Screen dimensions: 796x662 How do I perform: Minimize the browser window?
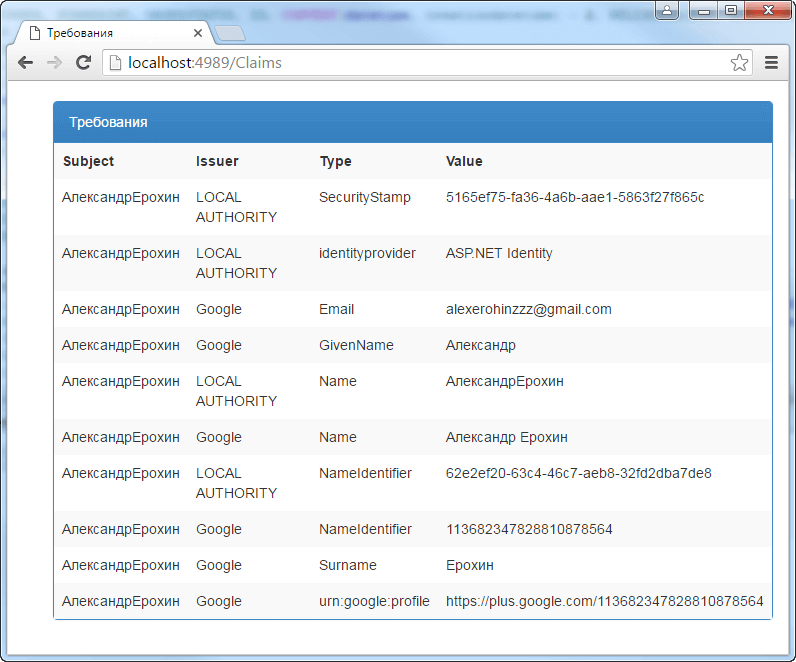click(x=704, y=10)
